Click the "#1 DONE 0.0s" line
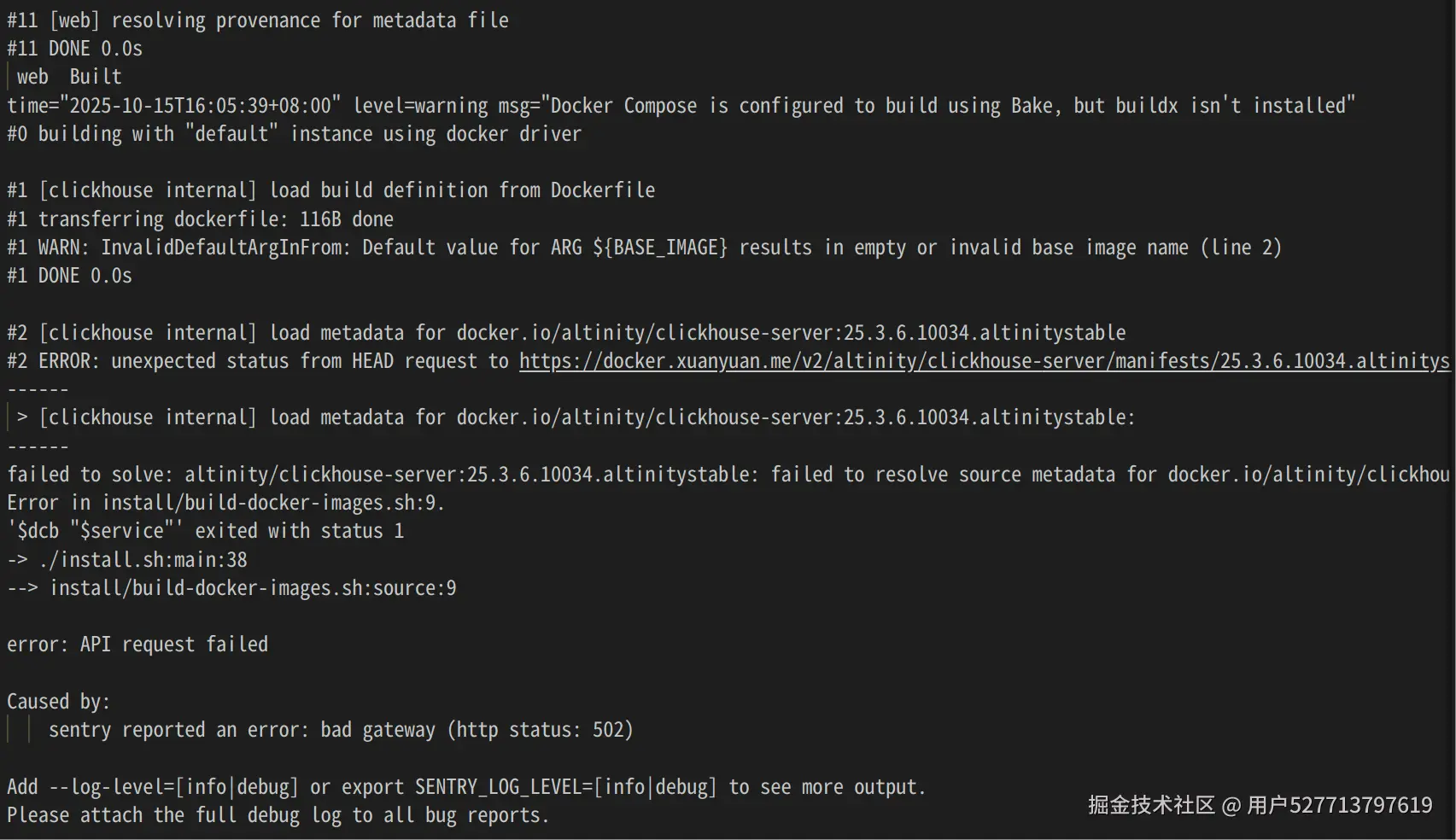1456x840 pixels. coord(70,276)
